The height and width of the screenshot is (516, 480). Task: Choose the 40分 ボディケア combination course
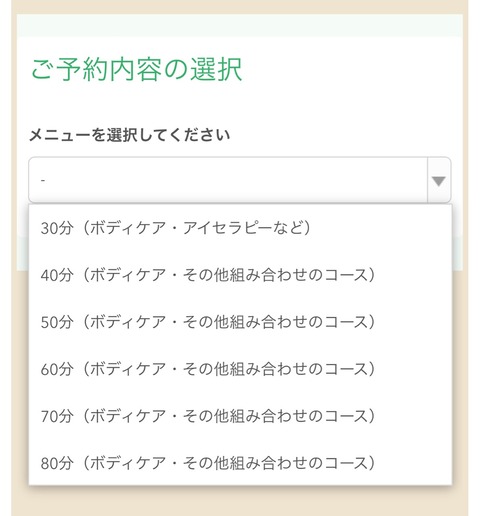(240, 275)
